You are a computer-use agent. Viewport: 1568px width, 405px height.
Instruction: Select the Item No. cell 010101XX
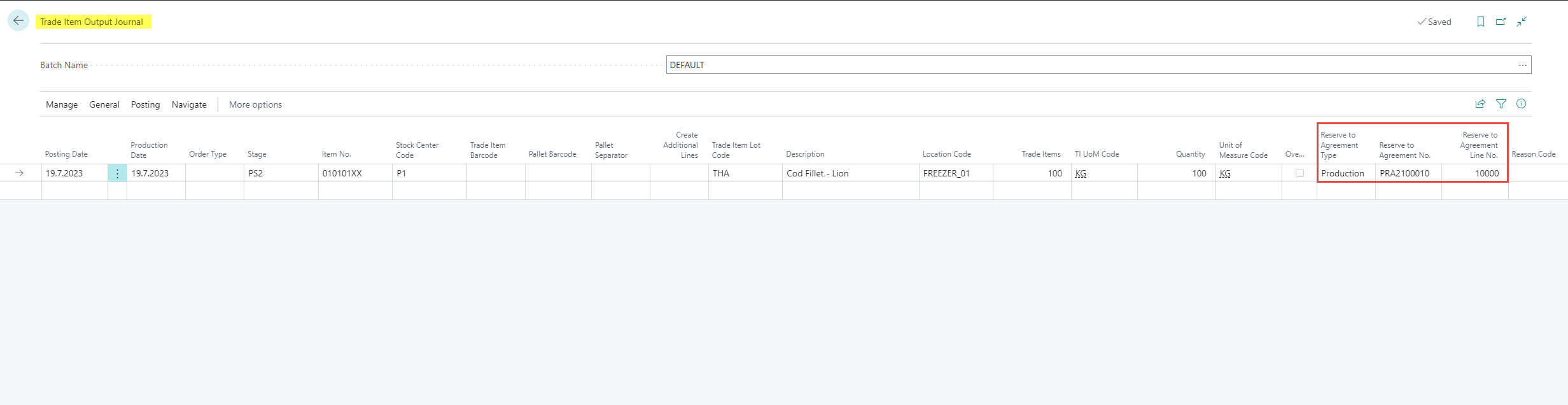(354, 173)
